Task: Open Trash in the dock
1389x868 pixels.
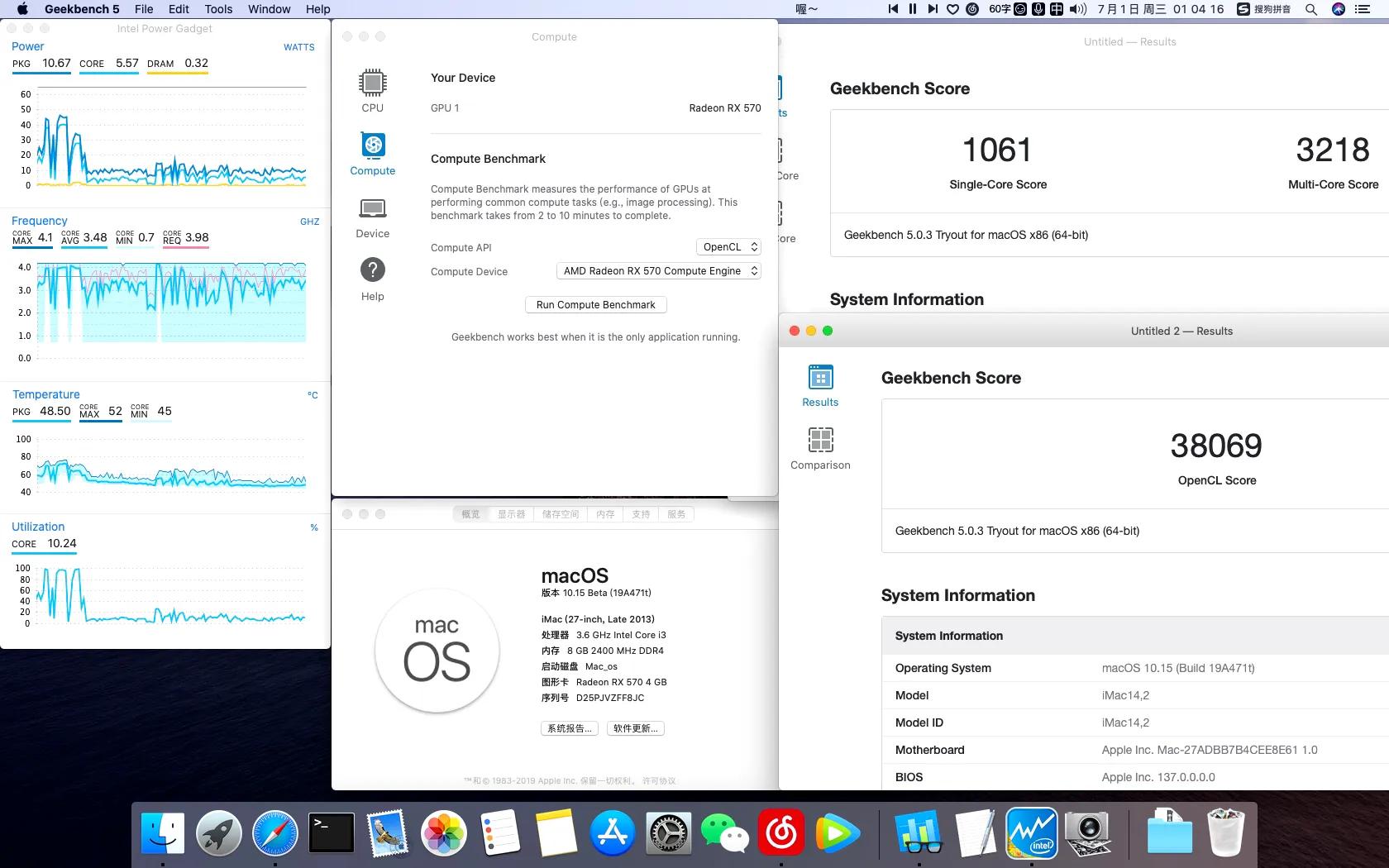Action: click(x=1226, y=832)
